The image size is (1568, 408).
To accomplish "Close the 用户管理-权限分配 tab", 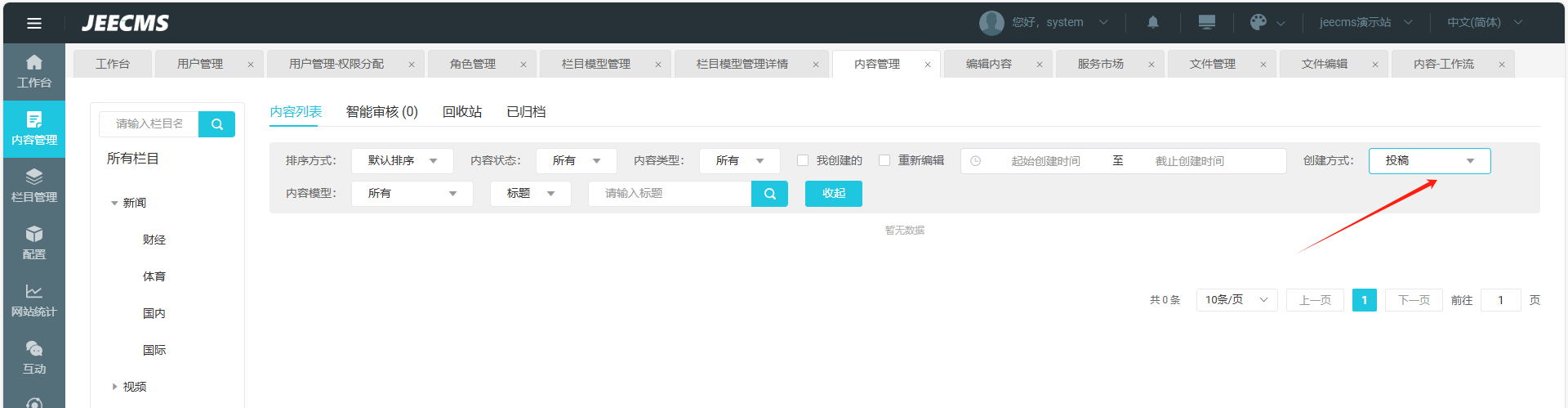I will (412, 65).
